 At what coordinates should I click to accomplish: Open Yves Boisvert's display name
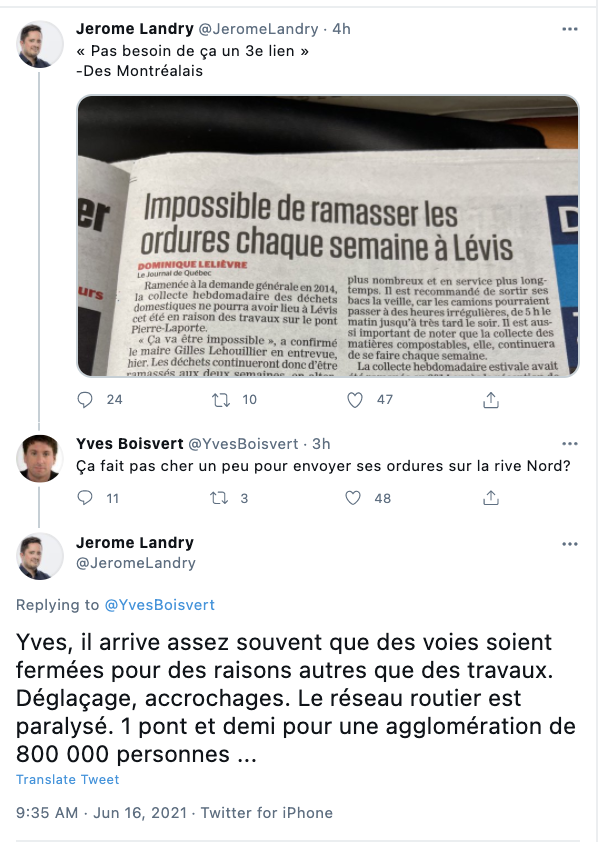tap(129, 444)
